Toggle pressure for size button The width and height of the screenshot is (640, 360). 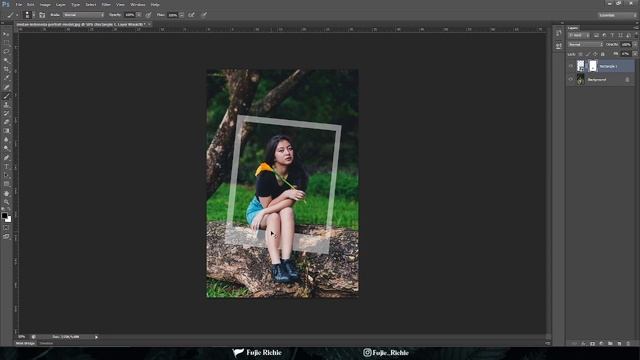(204, 15)
